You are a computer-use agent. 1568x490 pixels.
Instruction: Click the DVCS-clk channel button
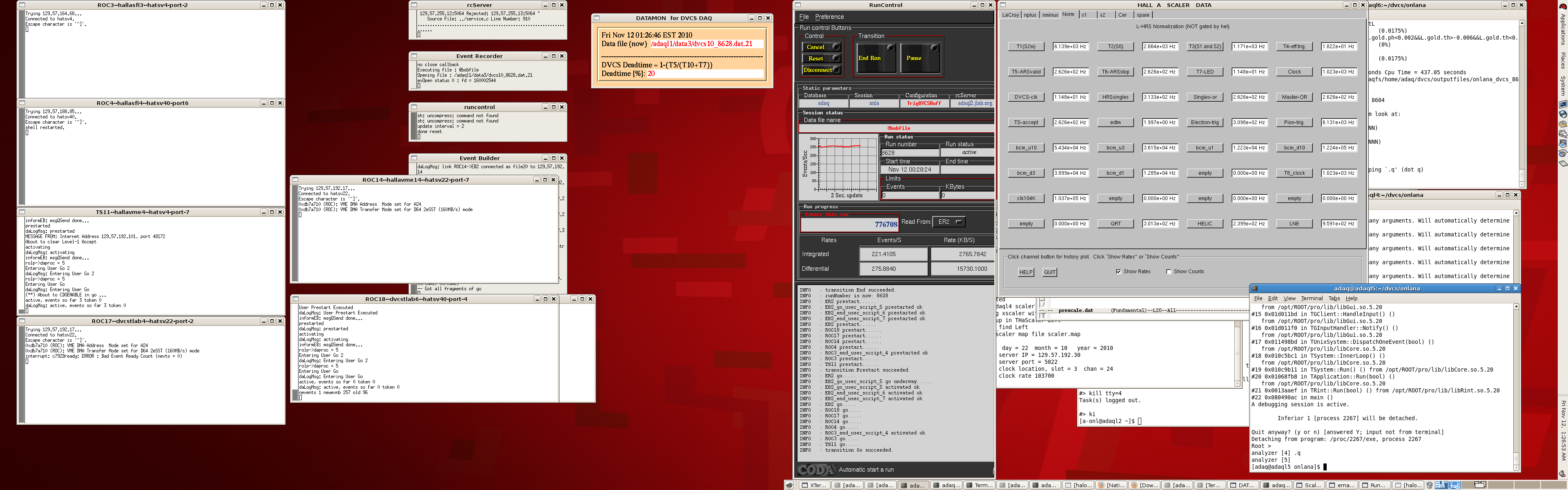1026,97
